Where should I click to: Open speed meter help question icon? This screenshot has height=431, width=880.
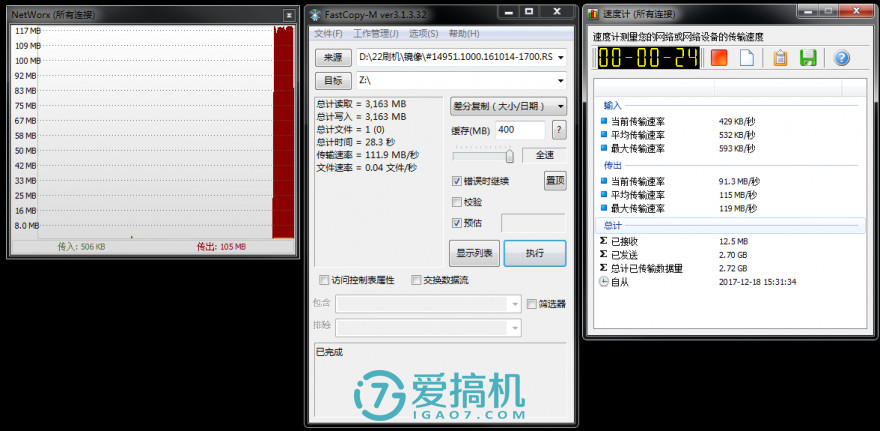pos(841,58)
